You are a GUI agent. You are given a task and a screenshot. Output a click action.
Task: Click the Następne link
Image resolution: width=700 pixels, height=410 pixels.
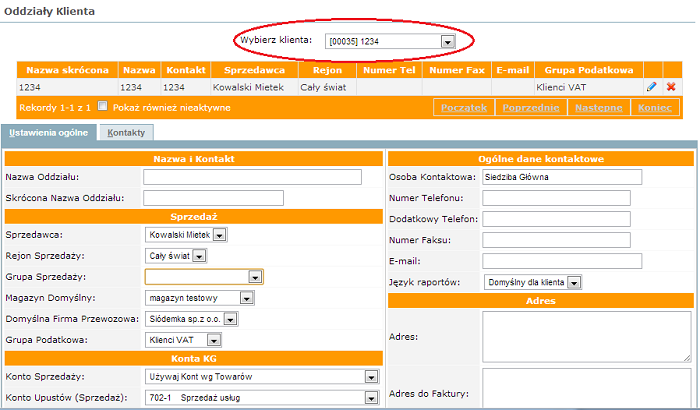point(599,108)
